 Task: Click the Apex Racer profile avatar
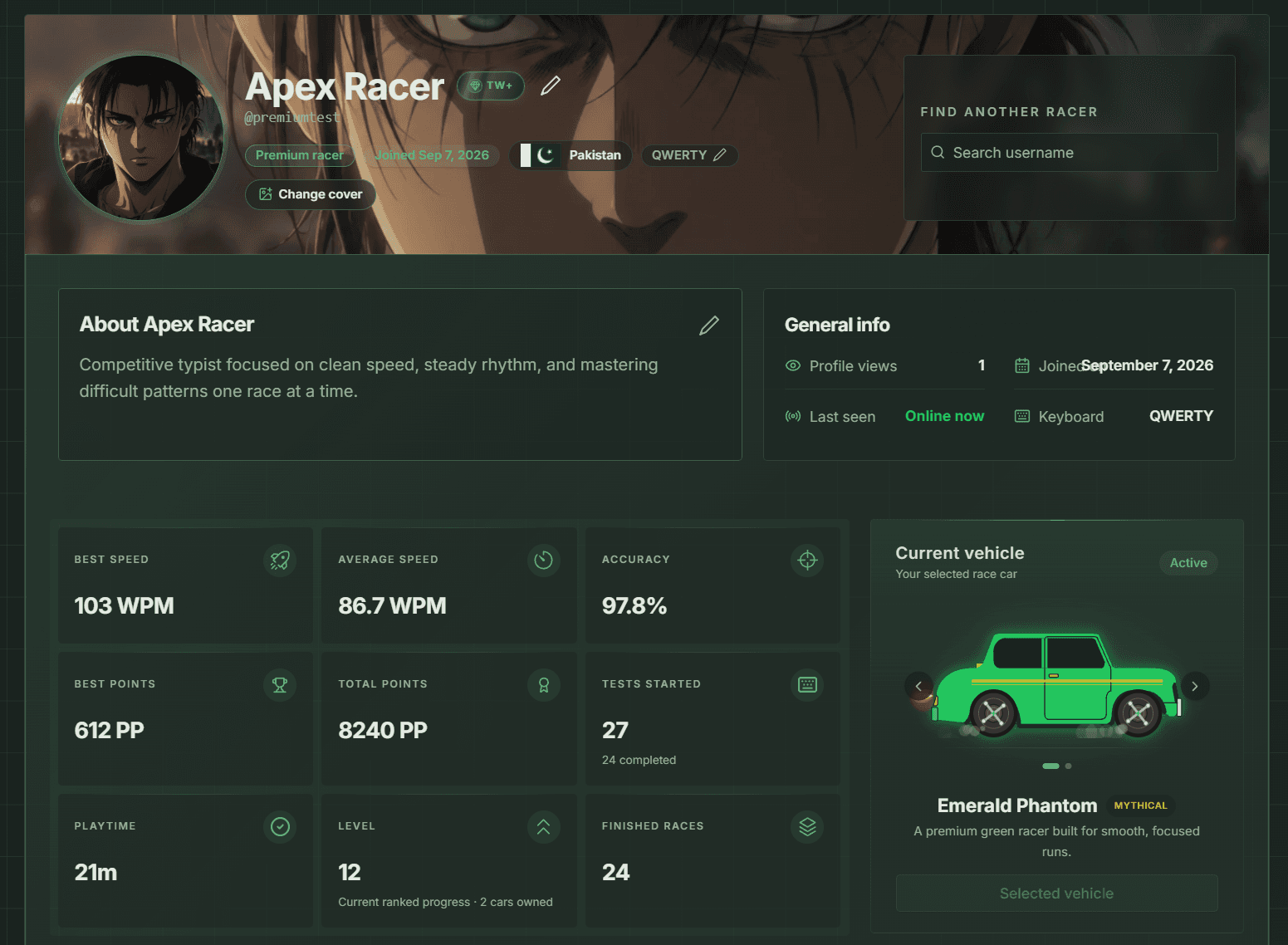click(142, 138)
